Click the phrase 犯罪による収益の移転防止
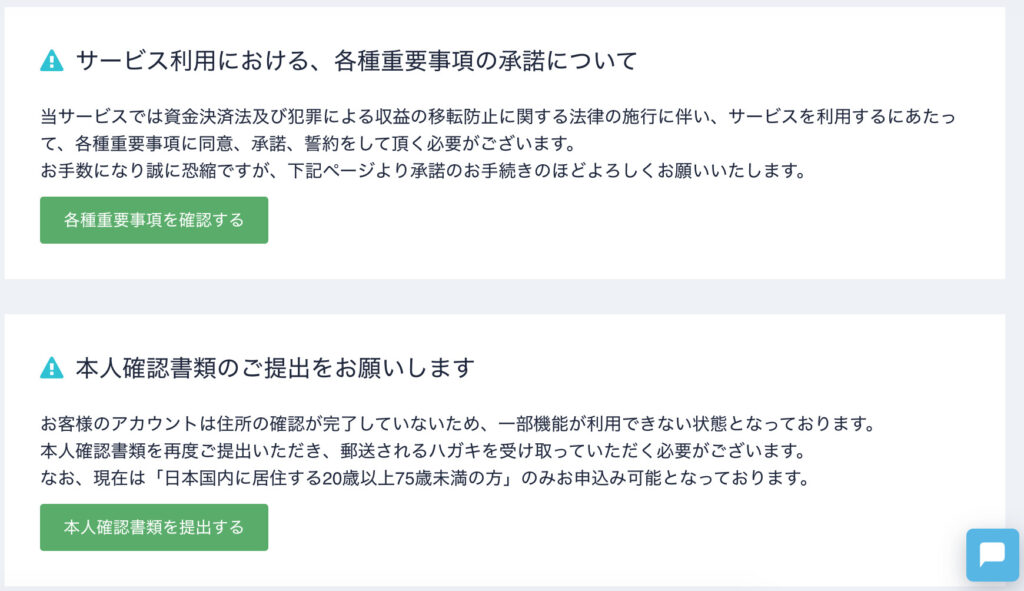 (393, 117)
